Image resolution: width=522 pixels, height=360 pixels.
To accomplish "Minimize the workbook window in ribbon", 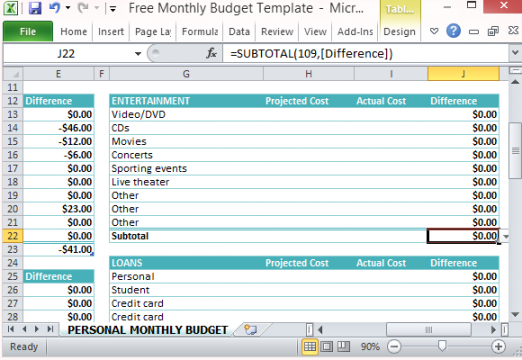I will (474, 32).
